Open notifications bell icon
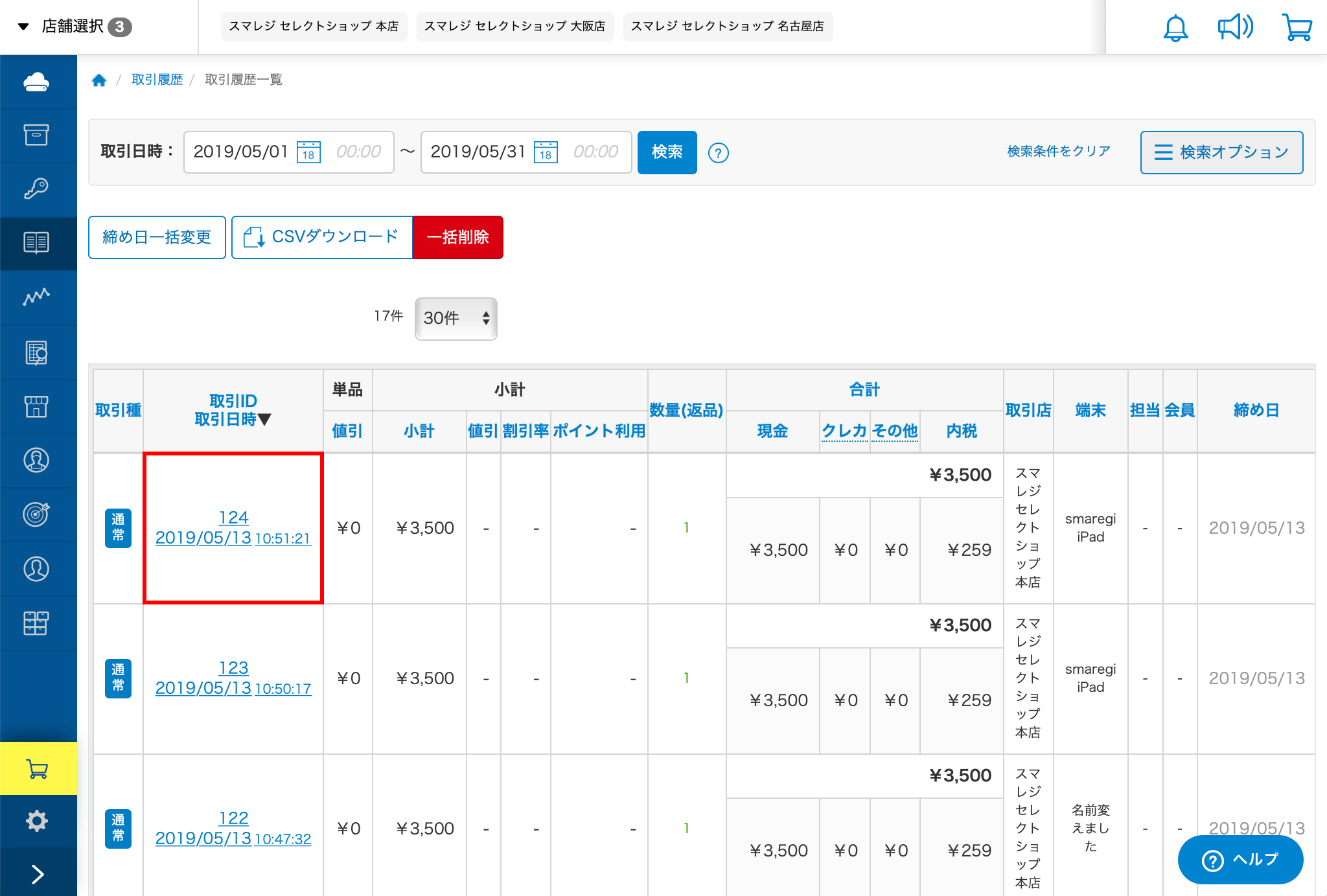The height and width of the screenshot is (896, 1327). (1175, 27)
